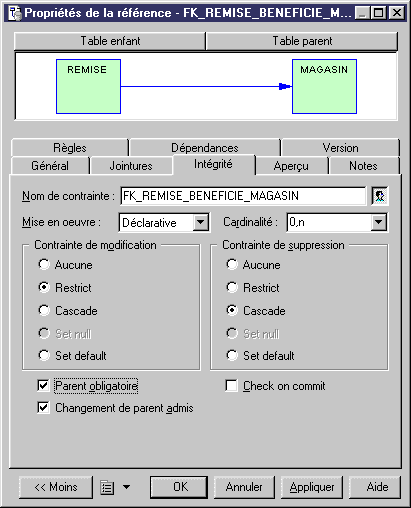Select Cascade under Contrainte de modification

tap(44, 310)
